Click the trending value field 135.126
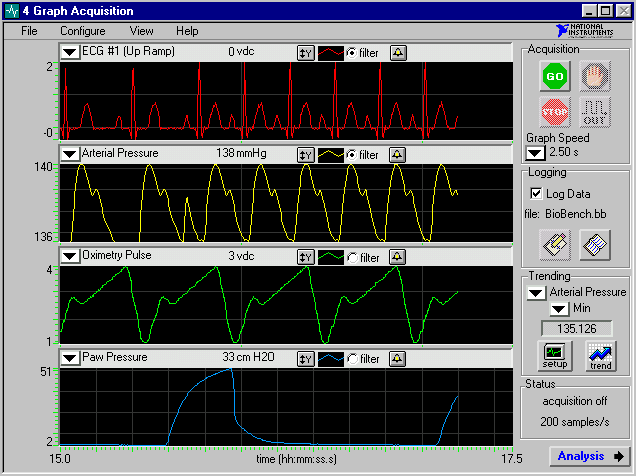Viewport: 636px width, 476px height. pyautogui.click(x=577, y=328)
